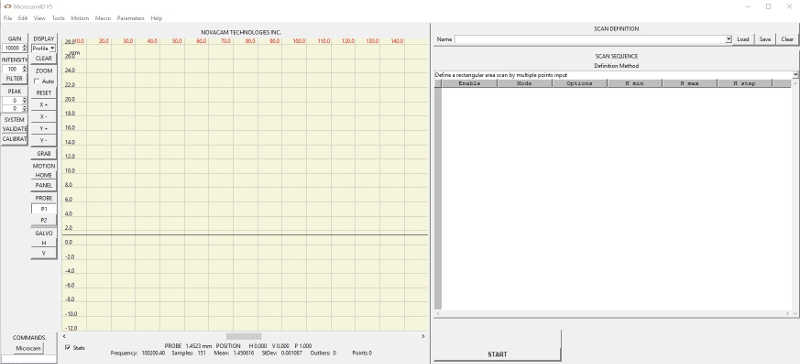Select probe P2
Screen dimensions: 800x364
coord(44,220)
